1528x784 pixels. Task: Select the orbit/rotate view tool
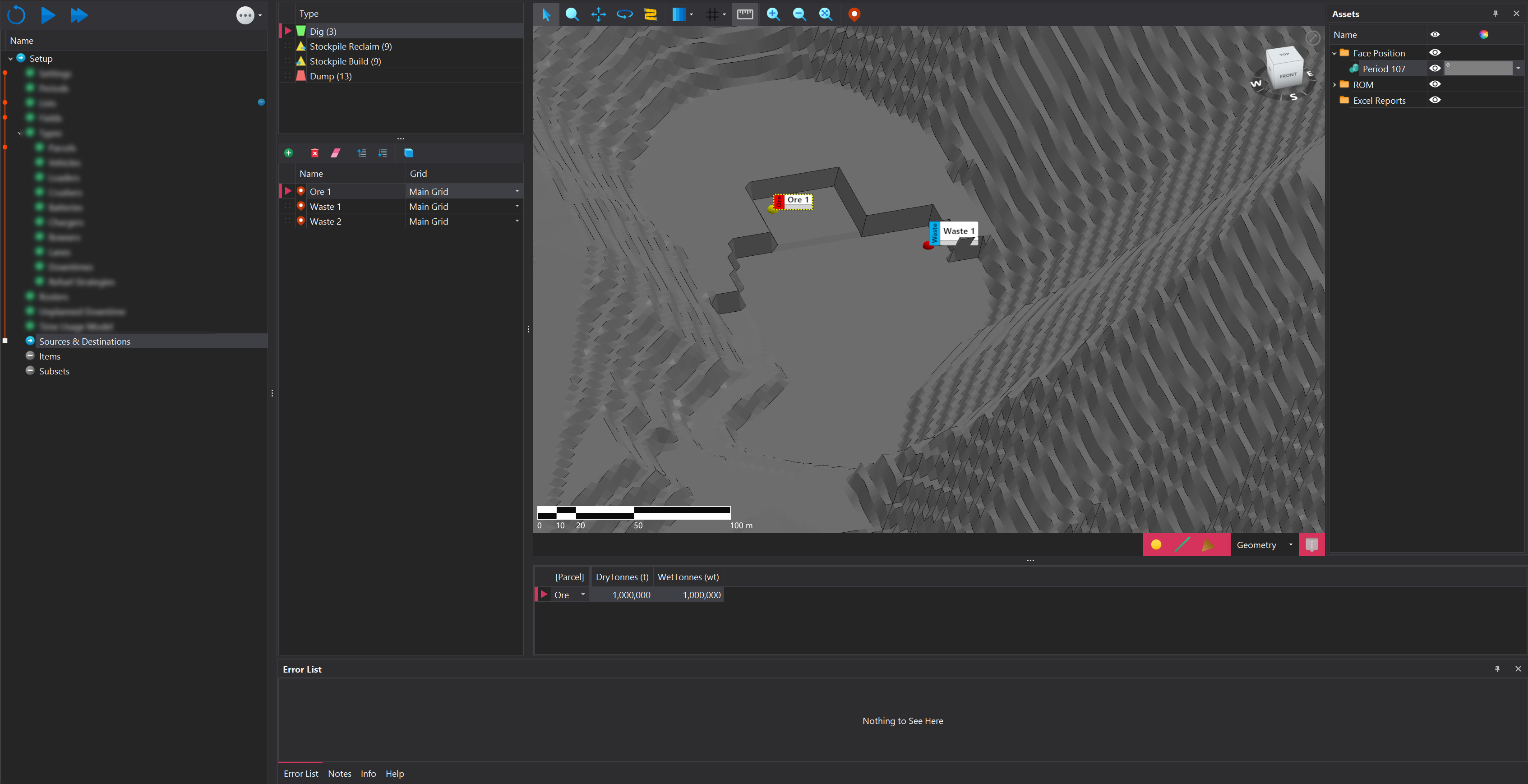coord(624,14)
